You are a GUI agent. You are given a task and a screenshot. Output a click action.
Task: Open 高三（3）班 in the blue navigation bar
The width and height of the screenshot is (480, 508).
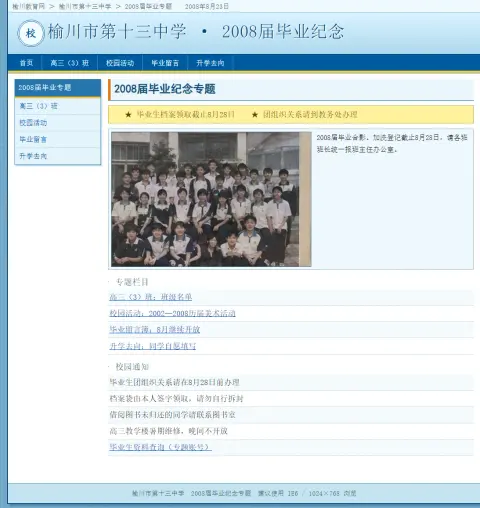pyautogui.click(x=70, y=63)
